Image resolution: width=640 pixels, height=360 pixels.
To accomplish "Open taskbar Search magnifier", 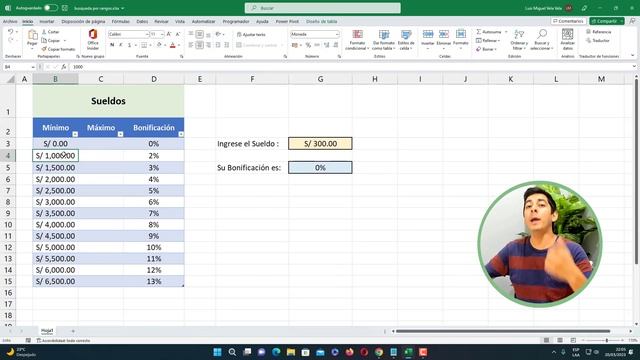I will tap(232, 352).
